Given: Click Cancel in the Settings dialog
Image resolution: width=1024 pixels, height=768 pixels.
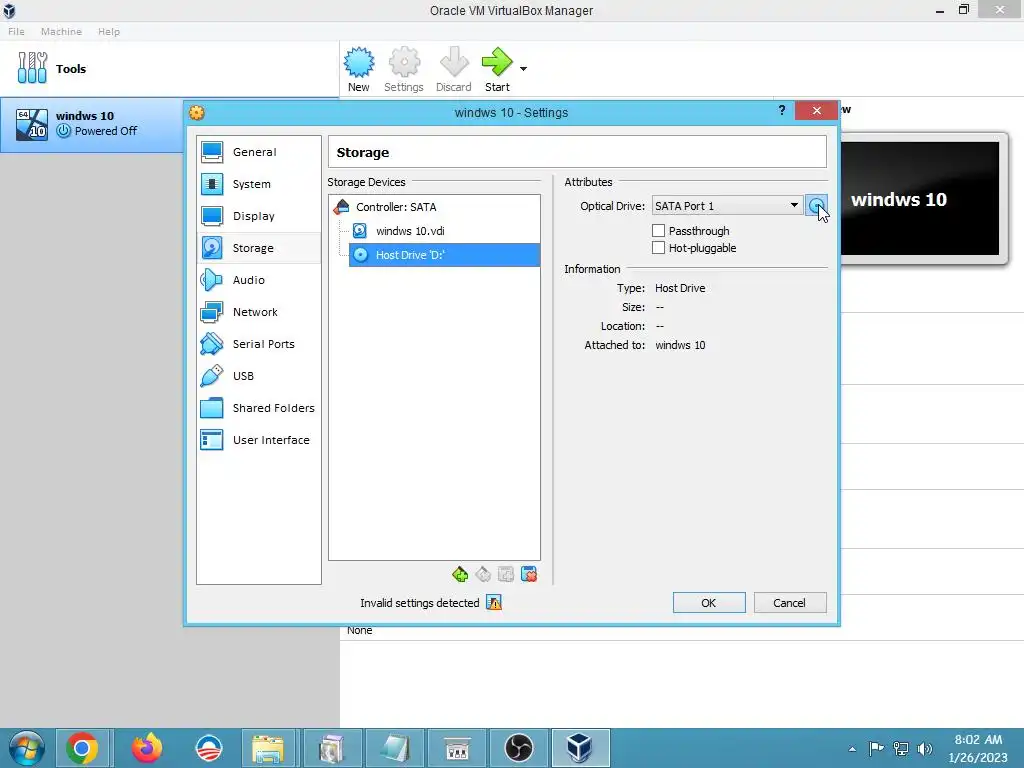Looking at the screenshot, I should (790, 603).
